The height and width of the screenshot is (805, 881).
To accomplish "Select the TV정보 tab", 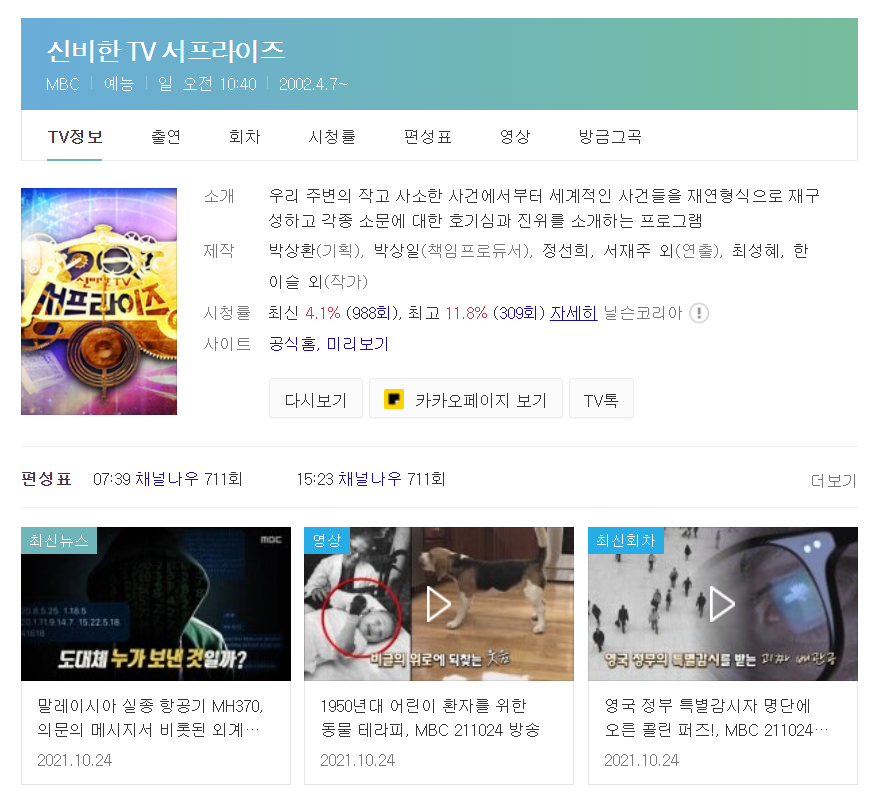I will tap(75, 137).
